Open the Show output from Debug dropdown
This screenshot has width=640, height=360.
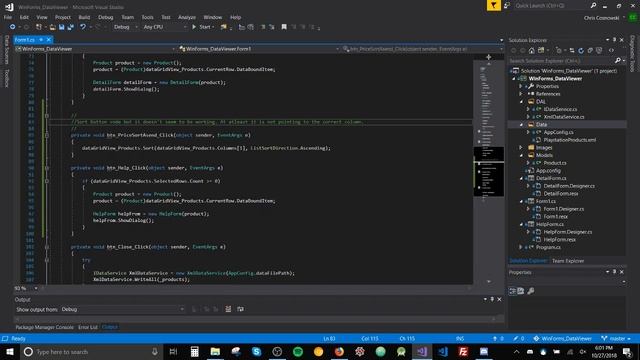coord(122,309)
